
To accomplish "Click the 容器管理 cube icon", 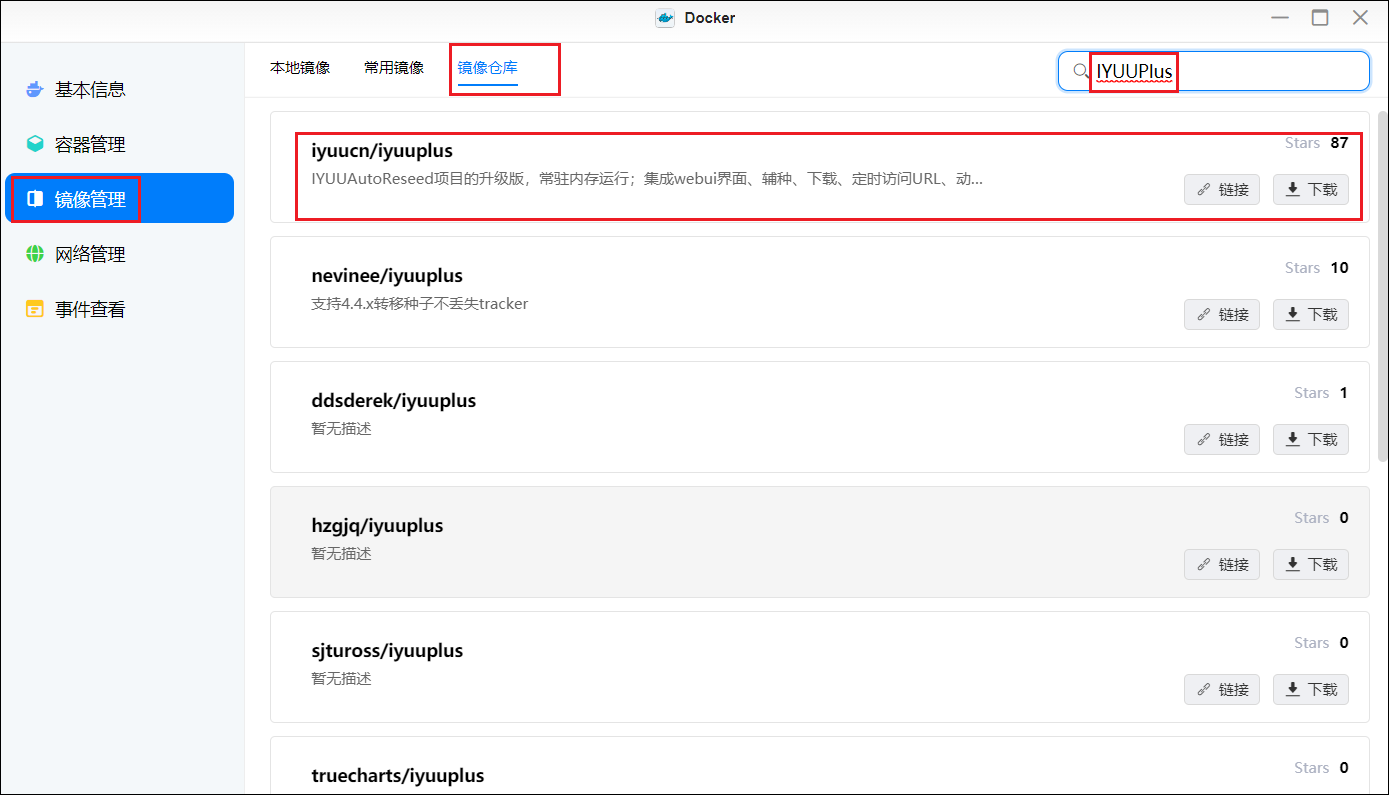I will pos(35,145).
